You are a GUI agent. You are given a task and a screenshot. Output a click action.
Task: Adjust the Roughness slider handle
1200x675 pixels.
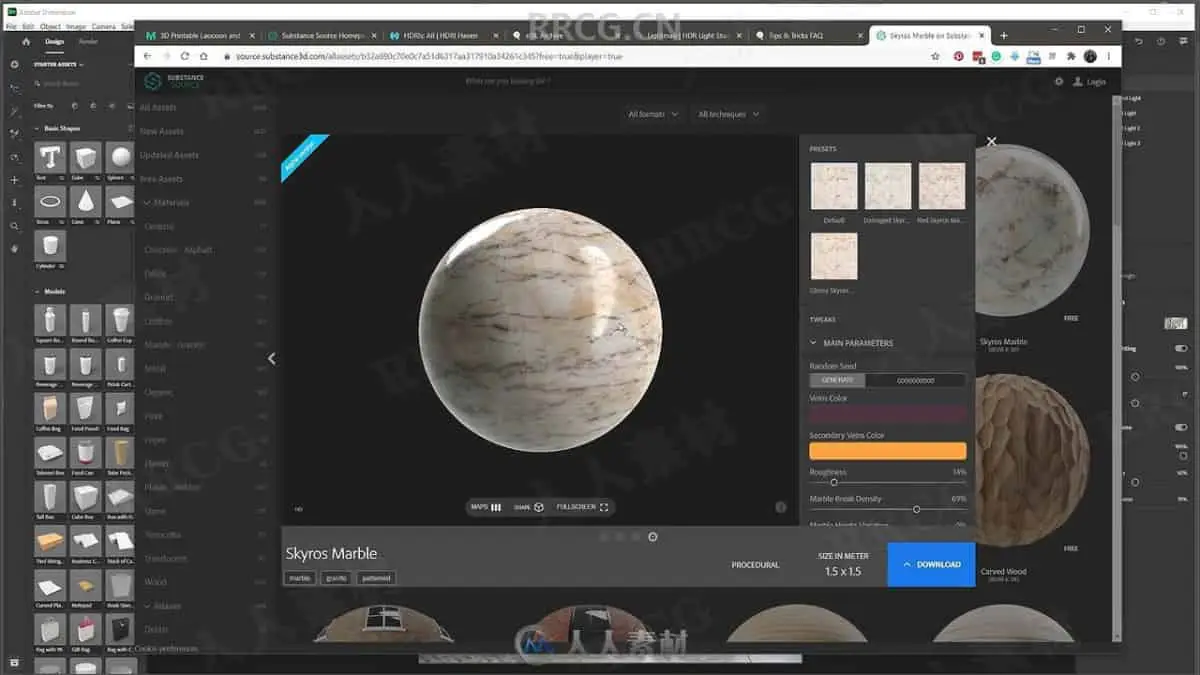(833, 483)
